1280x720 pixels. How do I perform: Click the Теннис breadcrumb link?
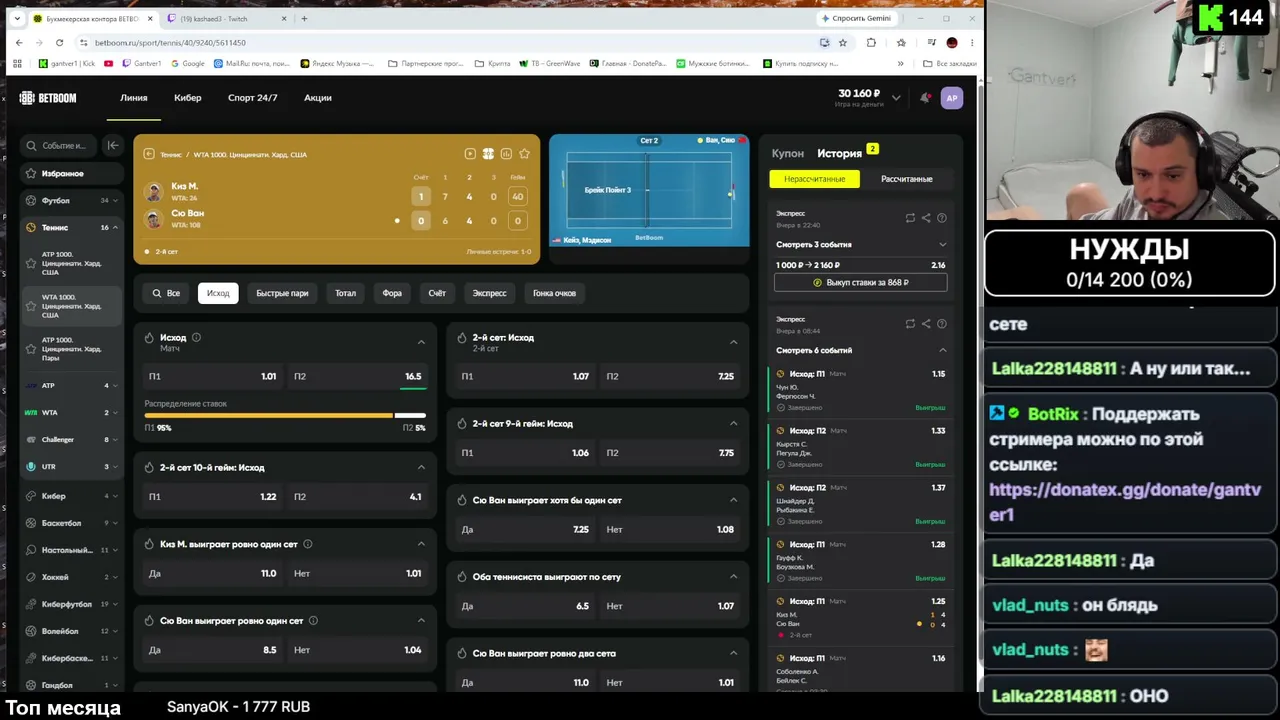tap(171, 155)
